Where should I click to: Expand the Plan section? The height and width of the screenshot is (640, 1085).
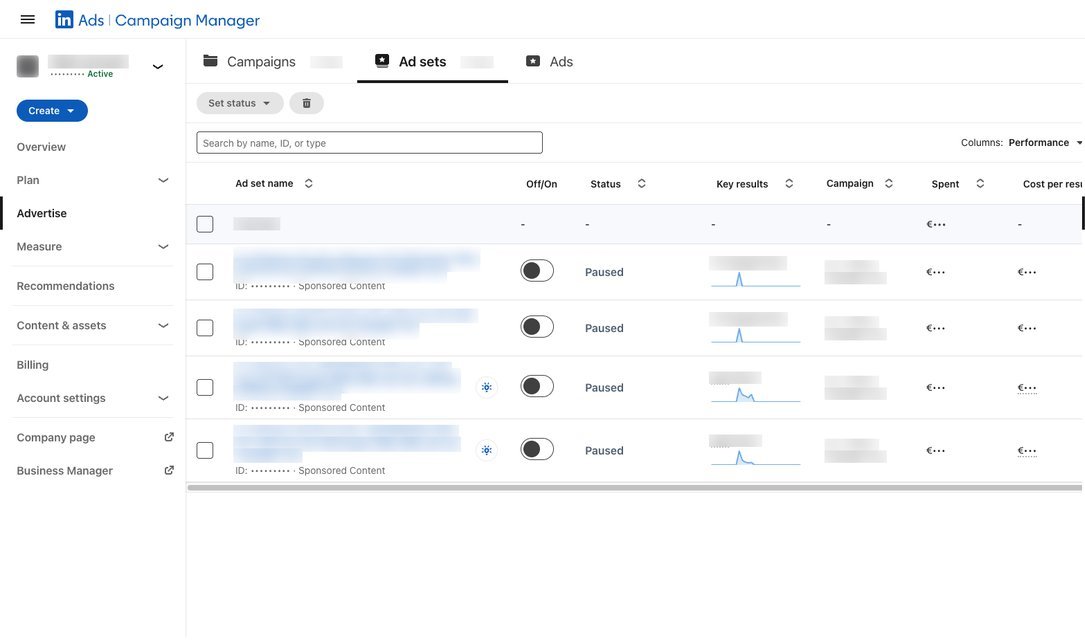163,180
